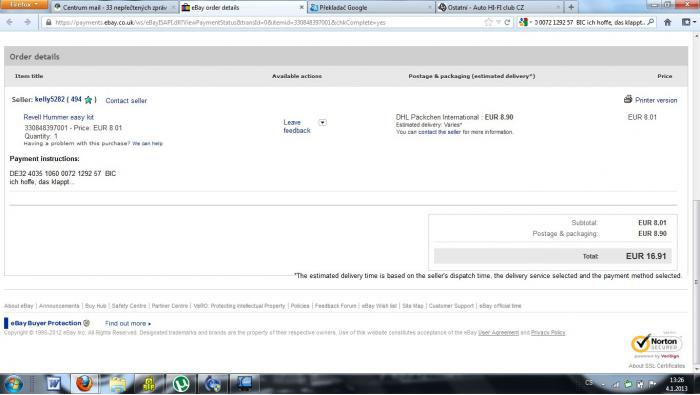Open Microsoft Word from the taskbar
This screenshot has height=395, width=700.
tap(54, 383)
